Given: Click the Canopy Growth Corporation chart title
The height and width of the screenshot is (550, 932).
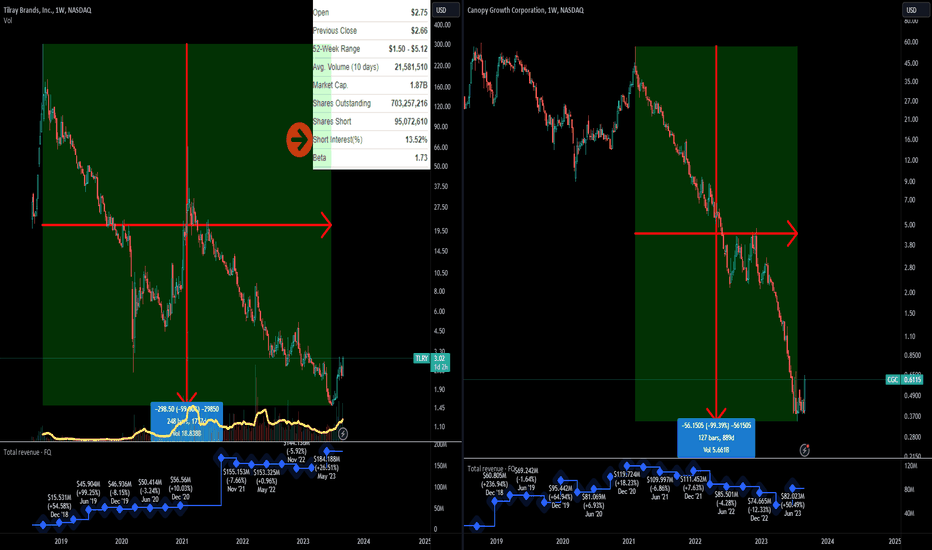Looking at the screenshot, I should (525, 10).
